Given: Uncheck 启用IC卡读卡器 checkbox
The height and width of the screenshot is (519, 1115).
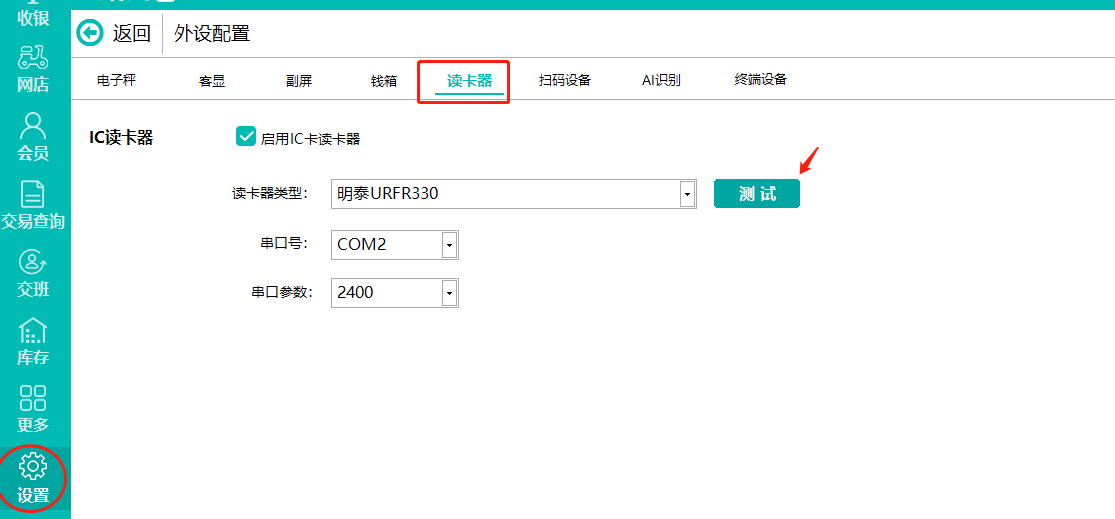Looking at the screenshot, I should (x=246, y=137).
